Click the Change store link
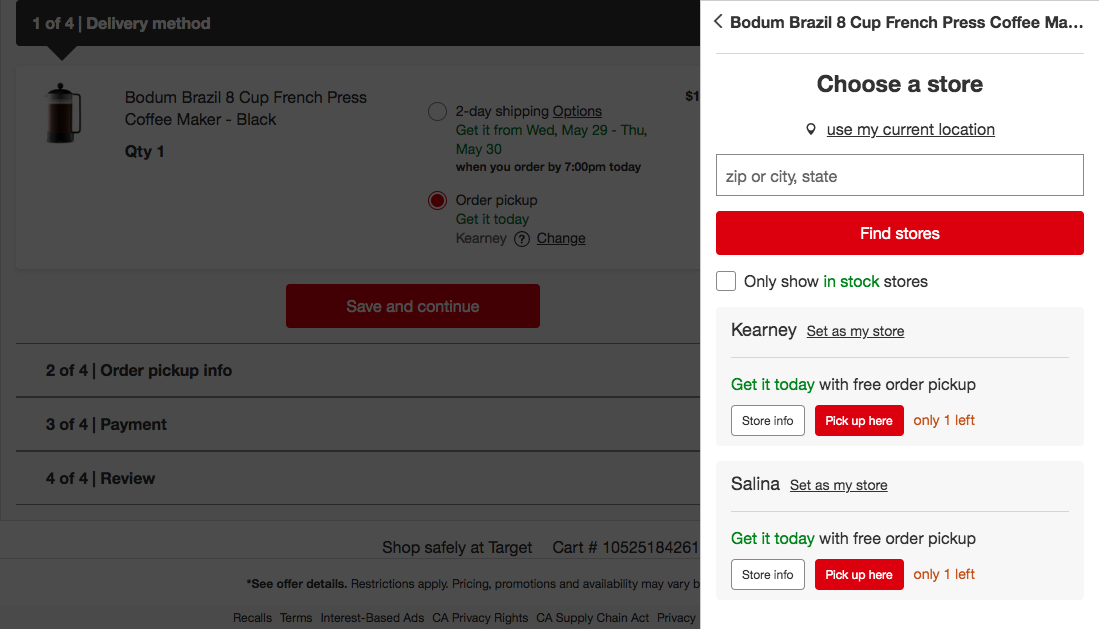This screenshot has width=1099, height=629. 561,238
